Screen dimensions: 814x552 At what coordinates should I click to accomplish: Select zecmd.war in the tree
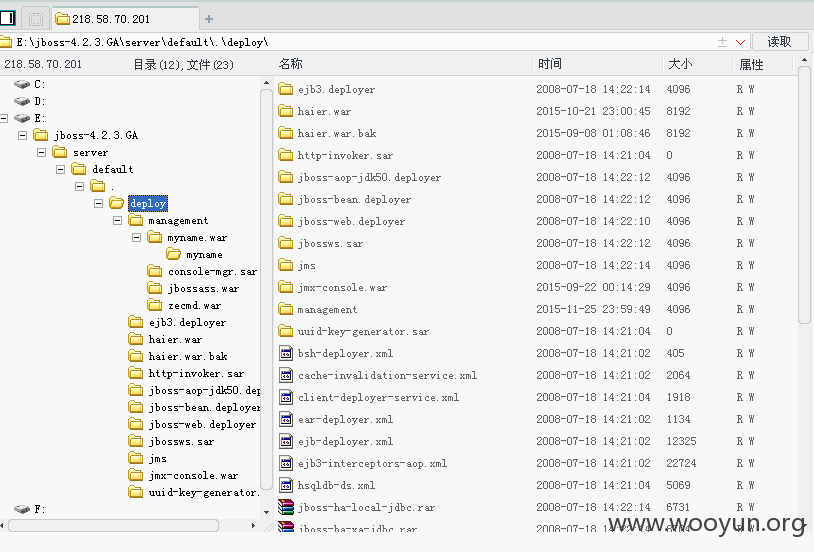pos(195,305)
